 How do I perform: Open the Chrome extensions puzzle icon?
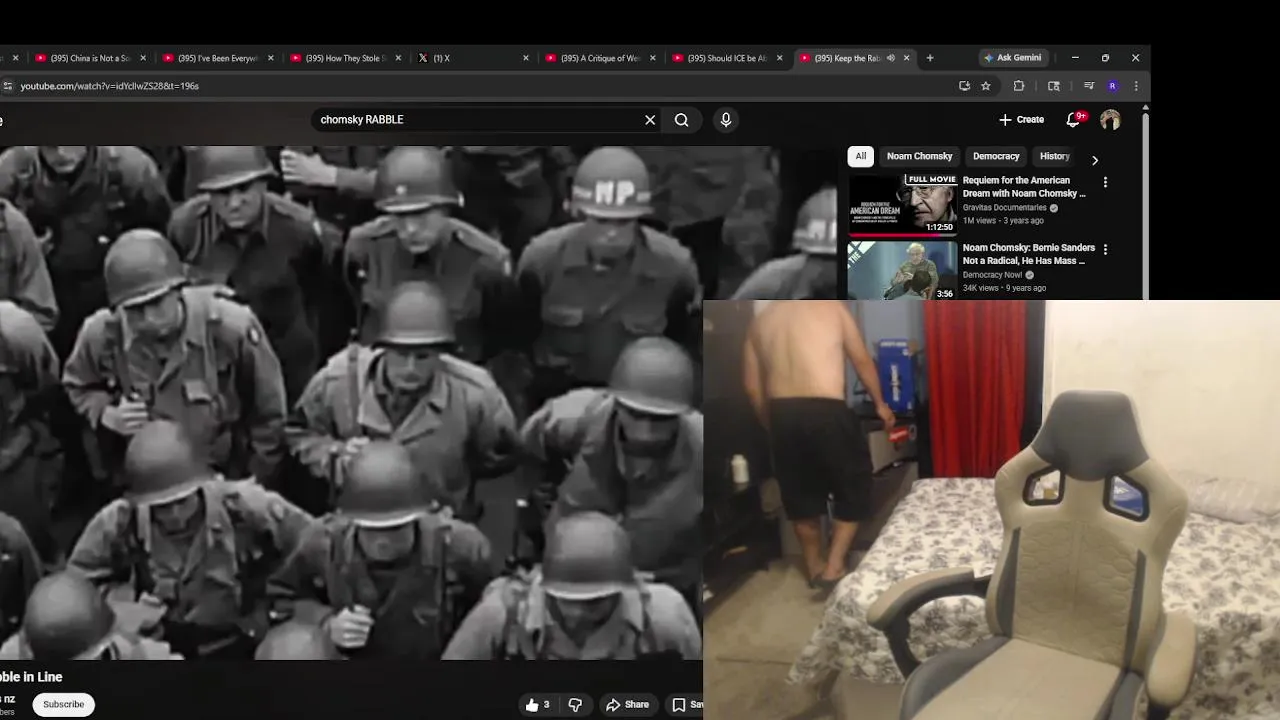(x=1019, y=86)
